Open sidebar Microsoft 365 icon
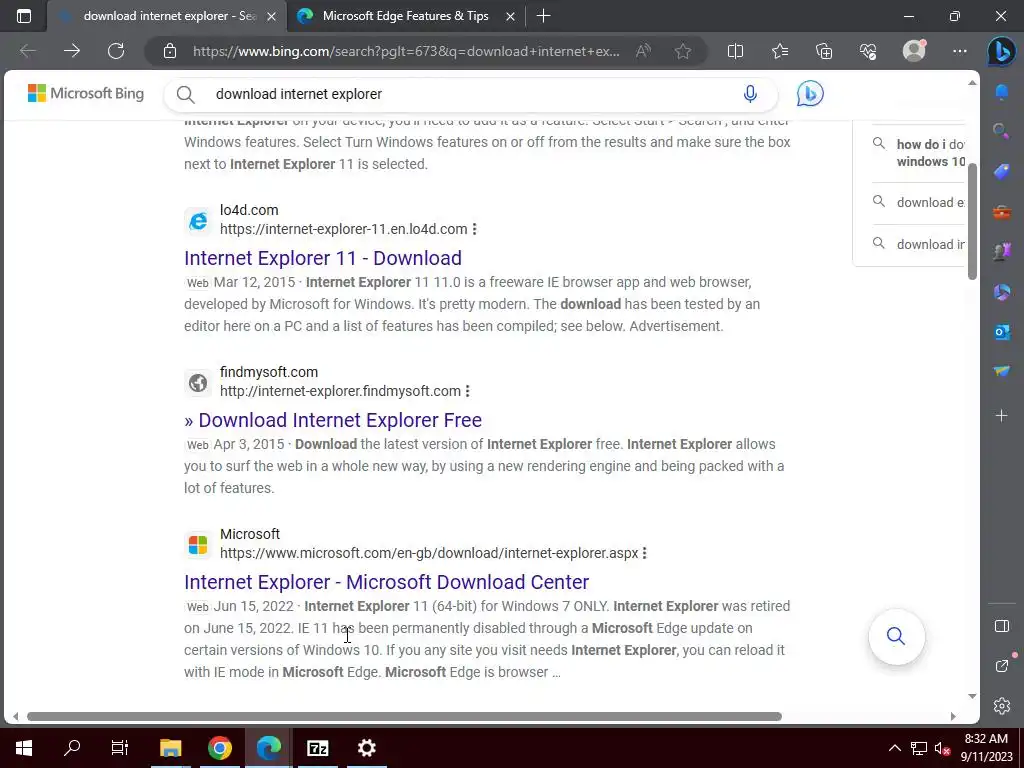Viewport: 1024px width, 768px height. (1002, 292)
